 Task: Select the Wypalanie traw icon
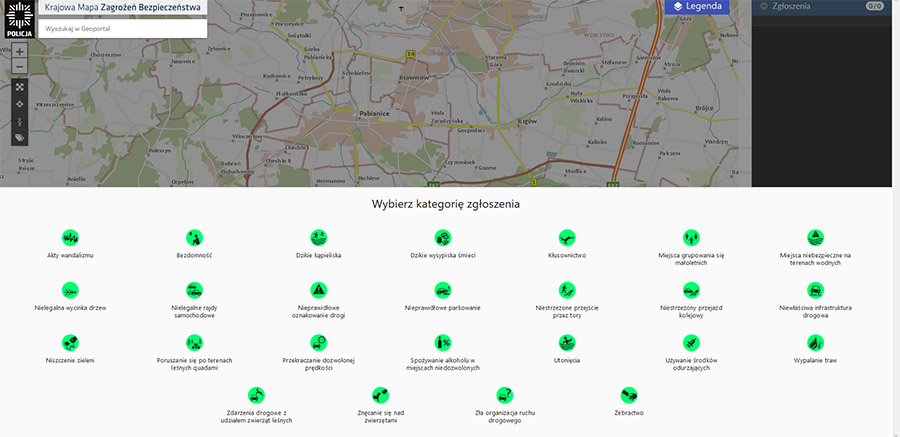pos(815,342)
